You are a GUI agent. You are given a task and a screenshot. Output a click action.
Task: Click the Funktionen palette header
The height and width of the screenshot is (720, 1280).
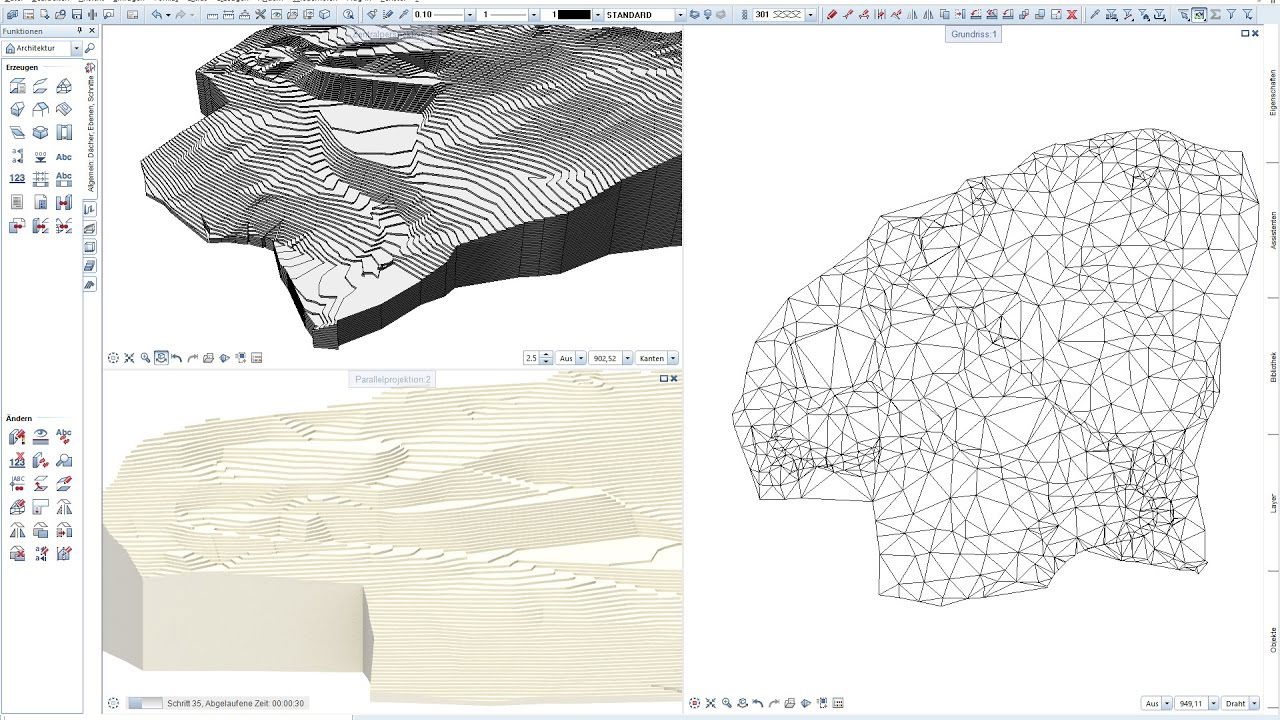[40, 32]
